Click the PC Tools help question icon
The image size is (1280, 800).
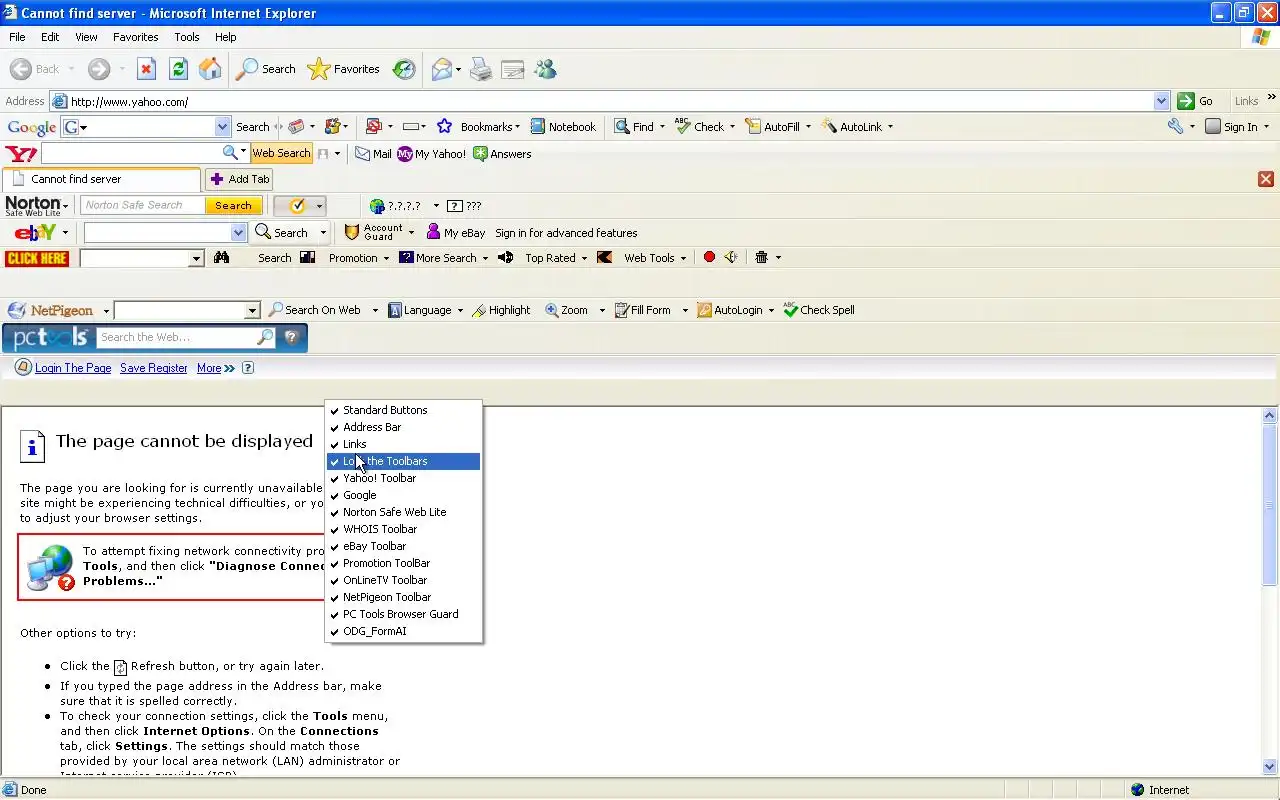(291, 338)
